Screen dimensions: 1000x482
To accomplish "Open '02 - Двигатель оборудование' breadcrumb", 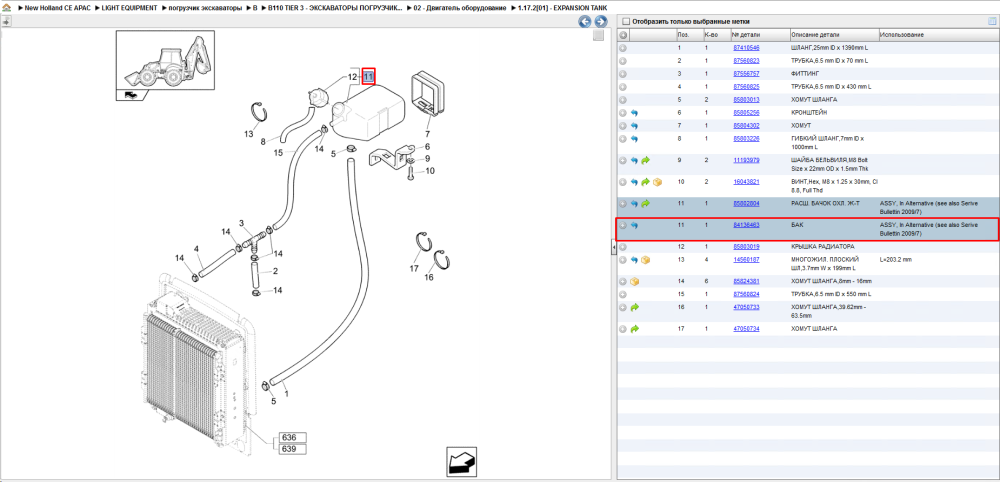I will (460, 8).
